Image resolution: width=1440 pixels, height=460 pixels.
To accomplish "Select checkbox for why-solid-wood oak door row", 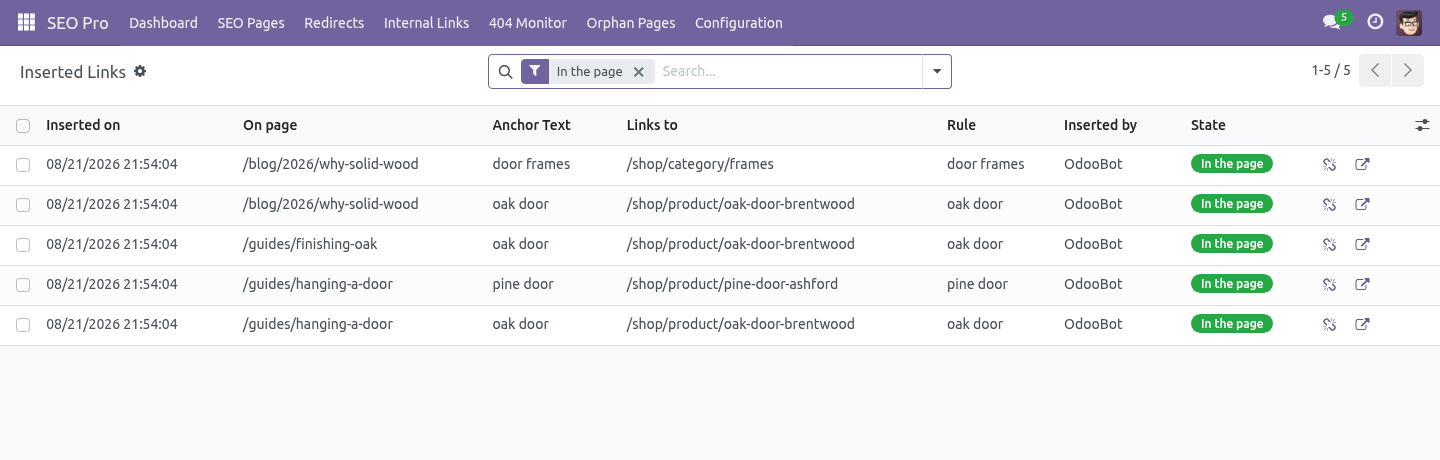I will point(23,204).
